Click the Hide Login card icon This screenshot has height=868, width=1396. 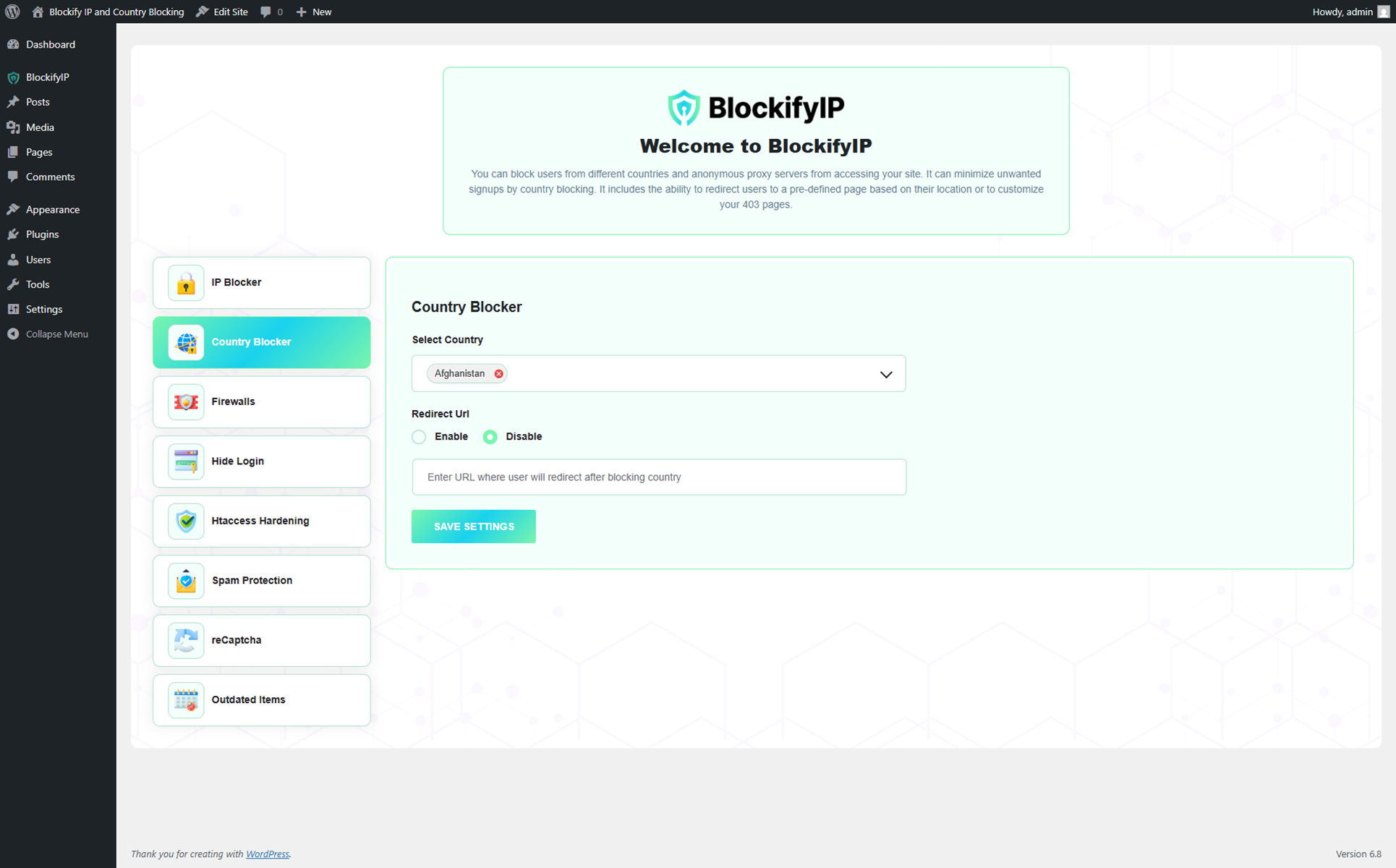point(186,461)
